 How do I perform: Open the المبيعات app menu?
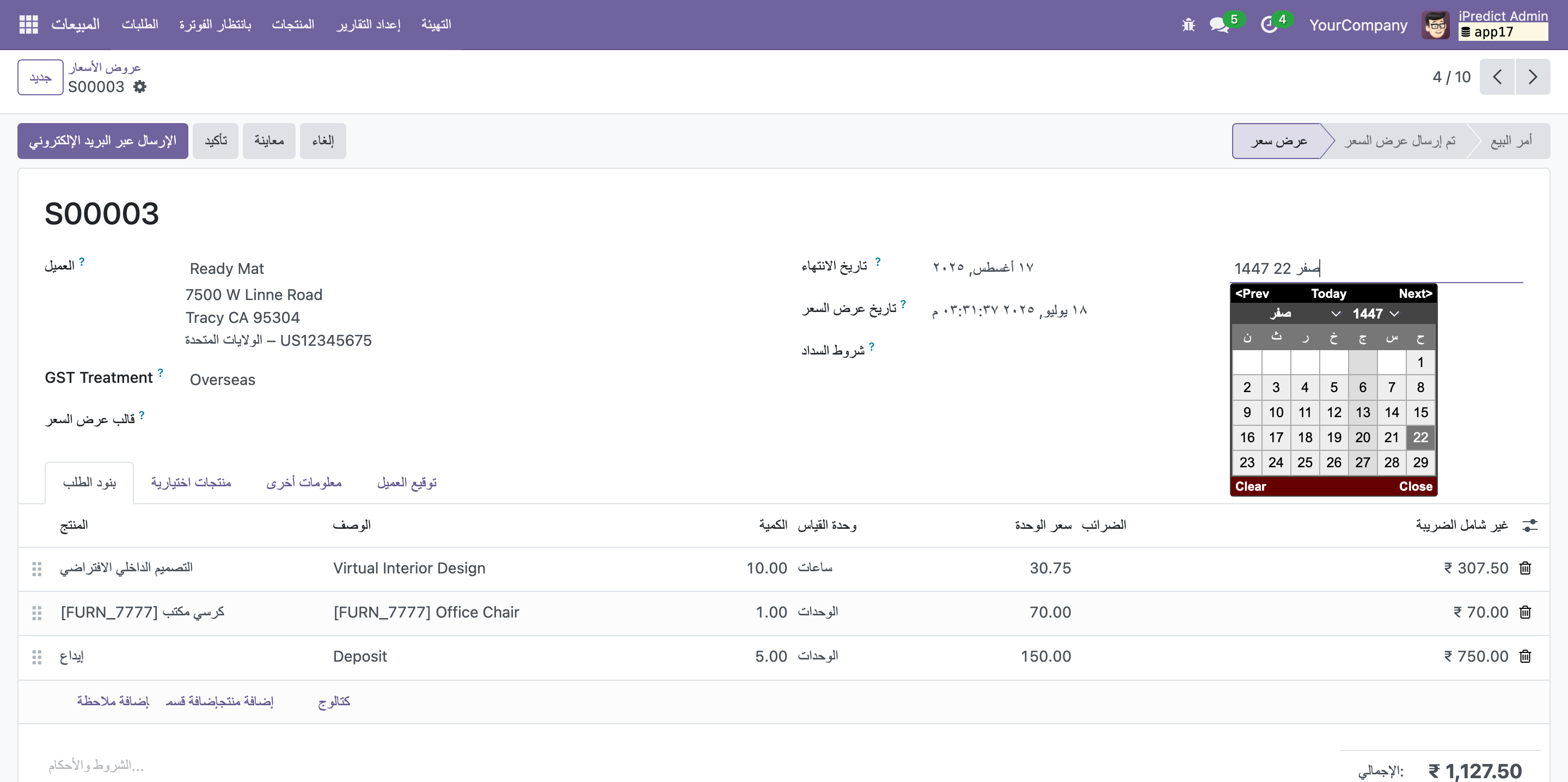point(76,25)
